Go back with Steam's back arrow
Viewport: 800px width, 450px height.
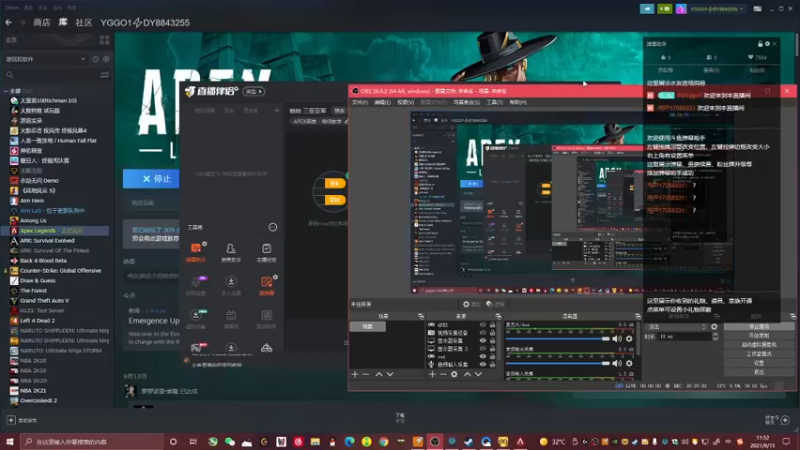point(9,22)
